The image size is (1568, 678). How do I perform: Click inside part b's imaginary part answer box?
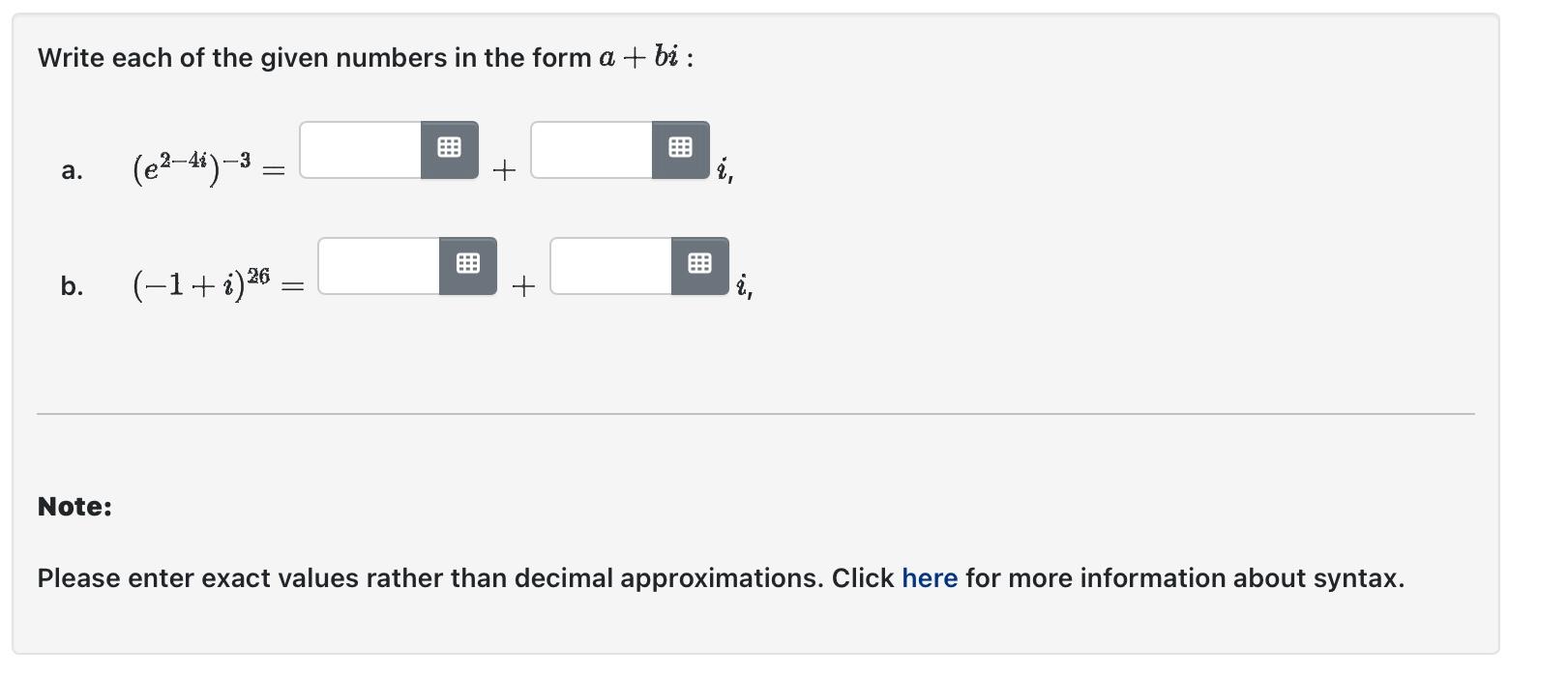[609, 264]
